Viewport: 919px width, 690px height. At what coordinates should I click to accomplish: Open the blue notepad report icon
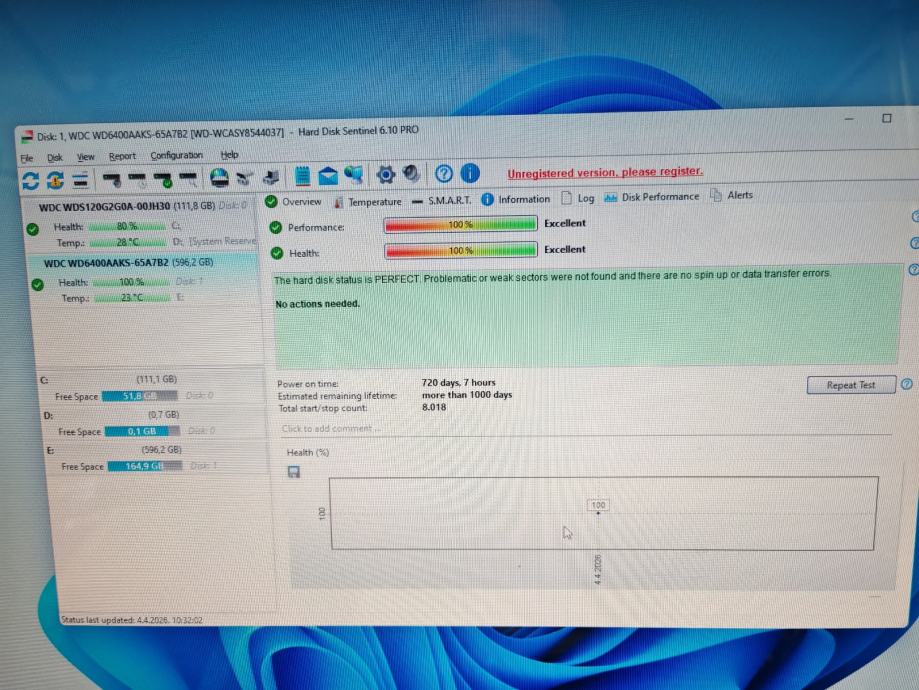(302, 176)
